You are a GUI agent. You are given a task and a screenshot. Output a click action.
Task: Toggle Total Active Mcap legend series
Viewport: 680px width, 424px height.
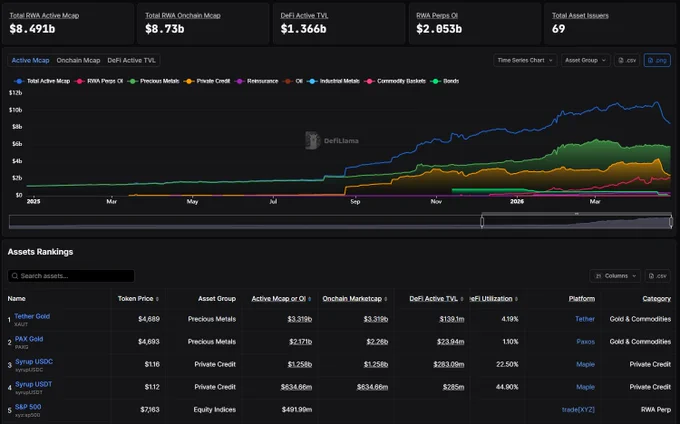pos(42,81)
